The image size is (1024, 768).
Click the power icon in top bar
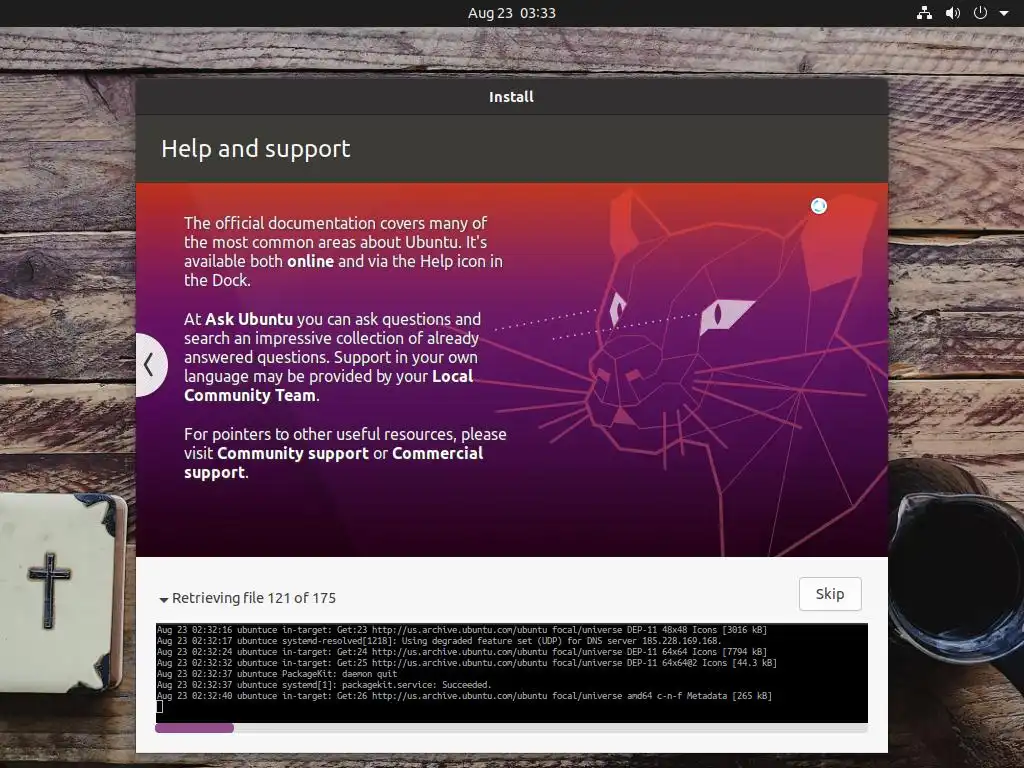(x=980, y=13)
